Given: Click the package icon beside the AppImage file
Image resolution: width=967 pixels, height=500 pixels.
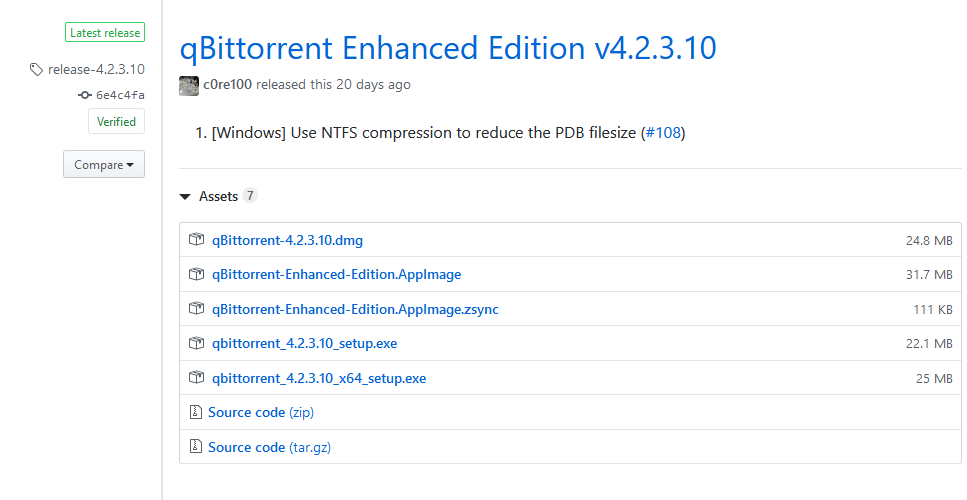Looking at the screenshot, I should (x=197, y=274).
